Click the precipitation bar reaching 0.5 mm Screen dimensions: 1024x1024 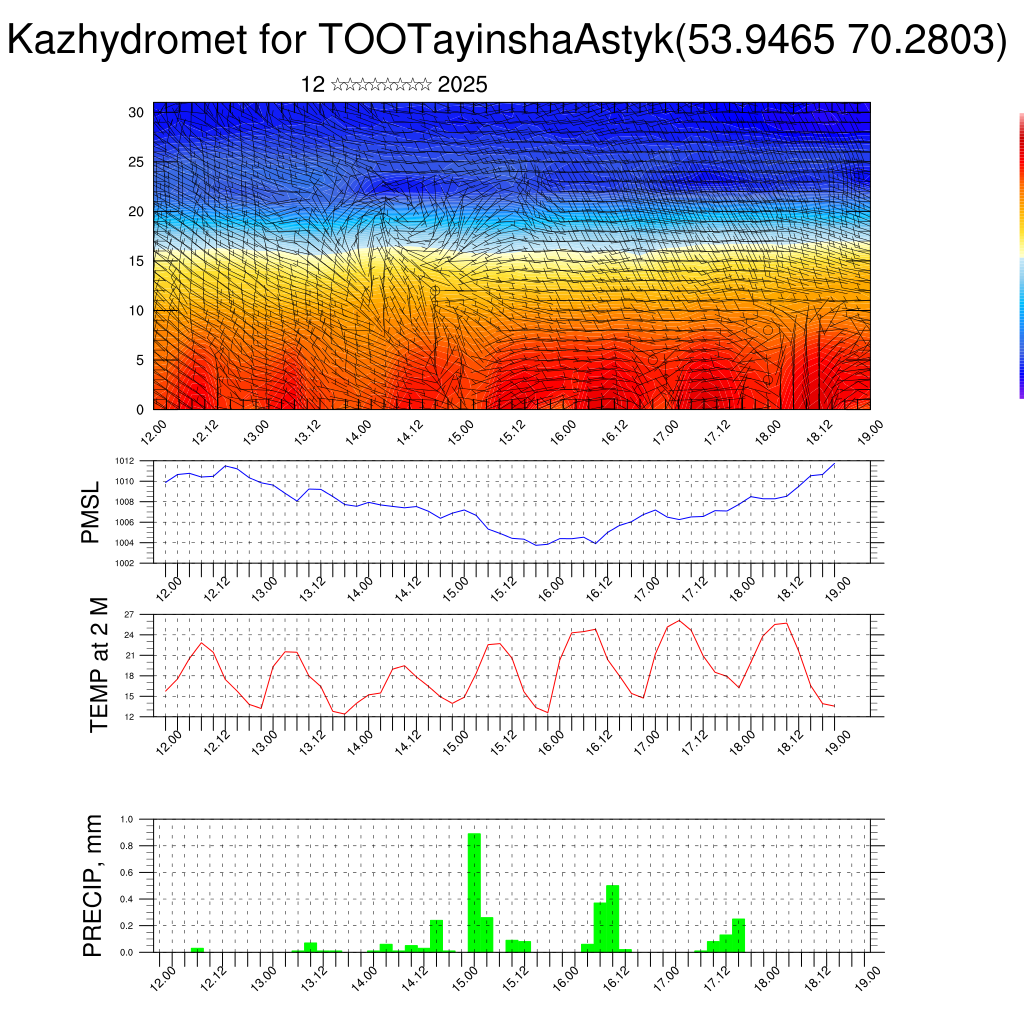[613, 918]
